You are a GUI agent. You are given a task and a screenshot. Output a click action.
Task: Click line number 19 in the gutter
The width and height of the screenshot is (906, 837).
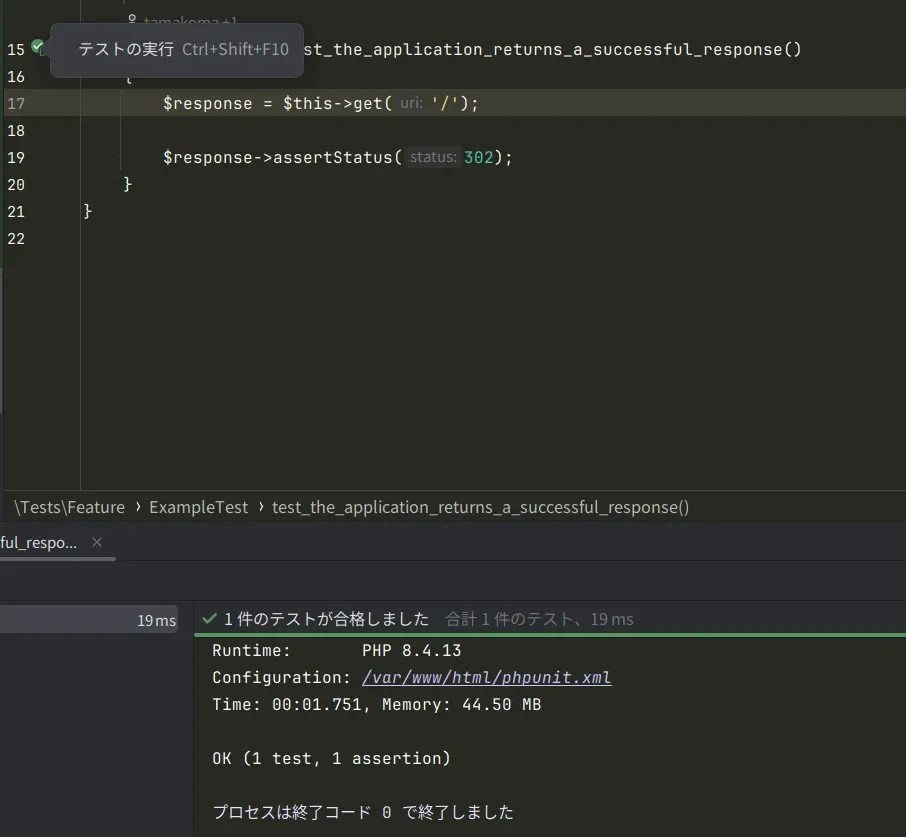[x=15, y=157]
